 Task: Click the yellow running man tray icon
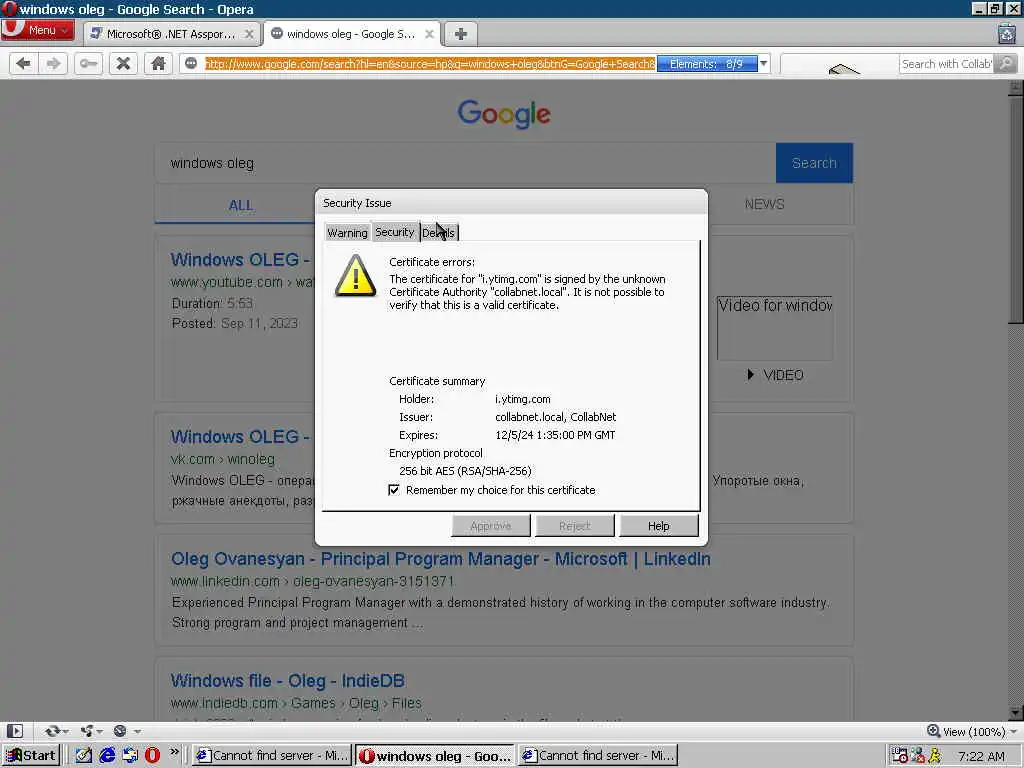(935, 756)
